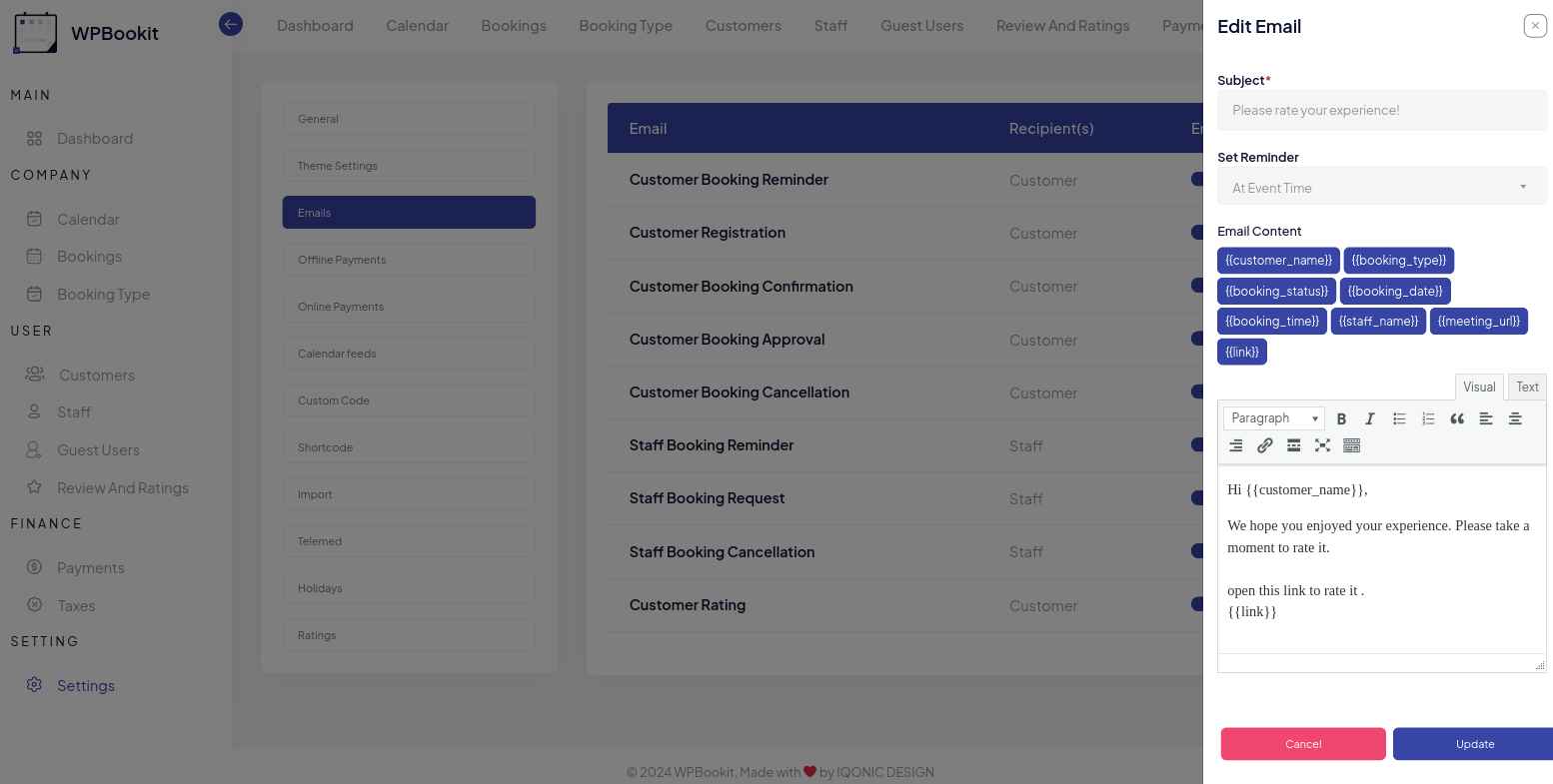Click the Update button
The height and width of the screenshot is (784, 1553).
tap(1474, 744)
